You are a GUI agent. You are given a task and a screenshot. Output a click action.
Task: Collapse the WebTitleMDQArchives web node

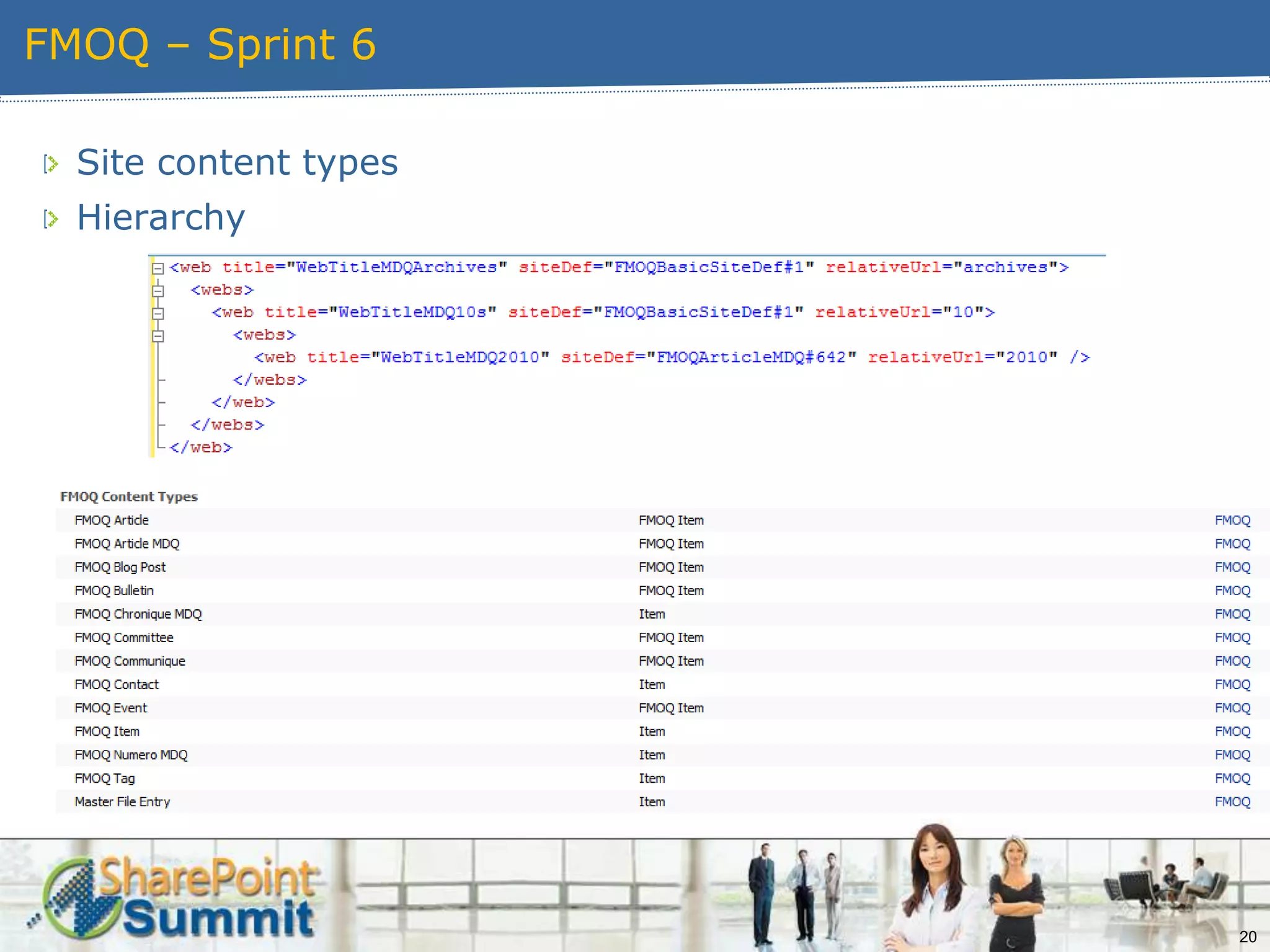158,268
